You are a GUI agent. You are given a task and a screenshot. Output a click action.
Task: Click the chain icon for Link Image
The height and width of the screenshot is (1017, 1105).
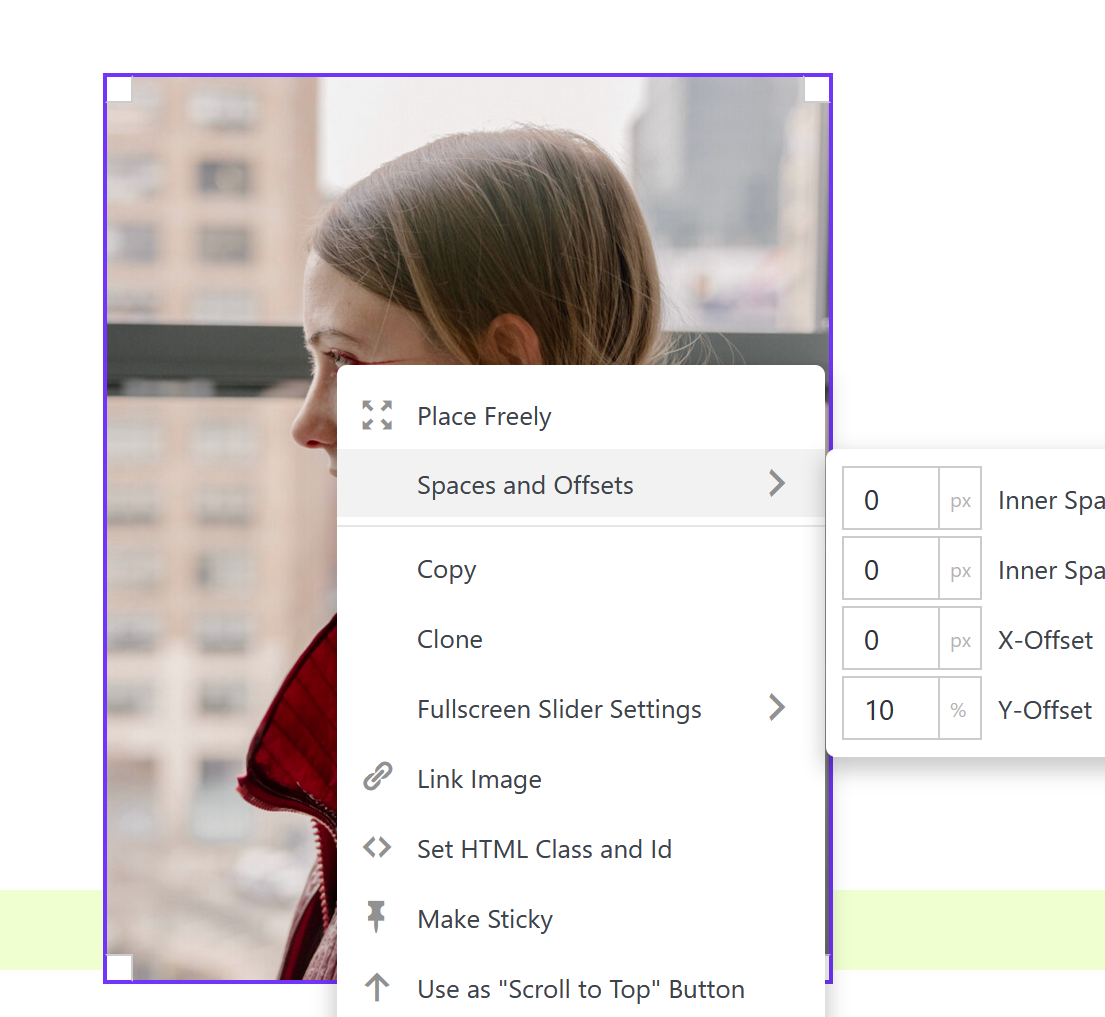[377, 777]
